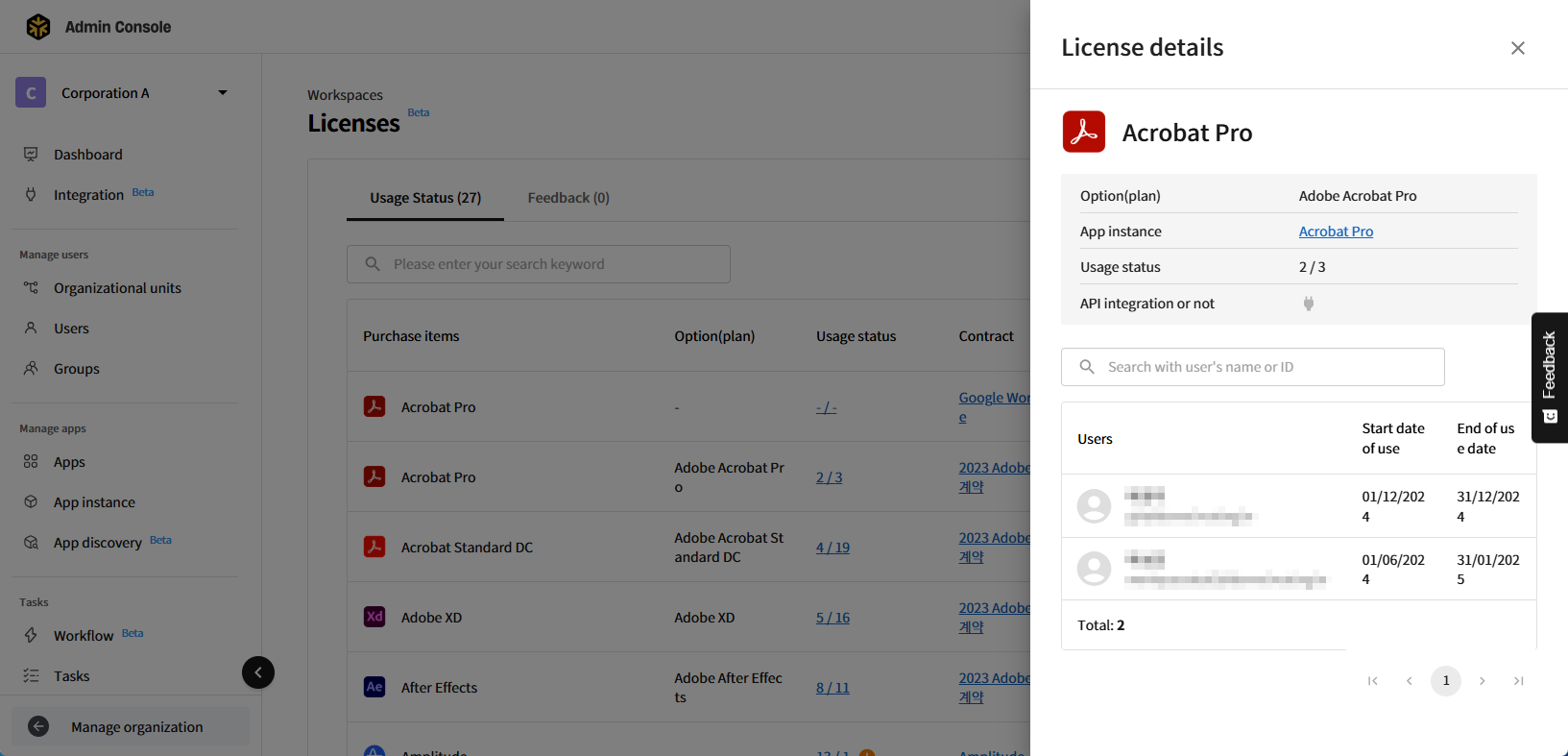This screenshot has height=756, width=1568.
Task: Open Integration in the sidebar
Action: pyautogui.click(x=89, y=195)
